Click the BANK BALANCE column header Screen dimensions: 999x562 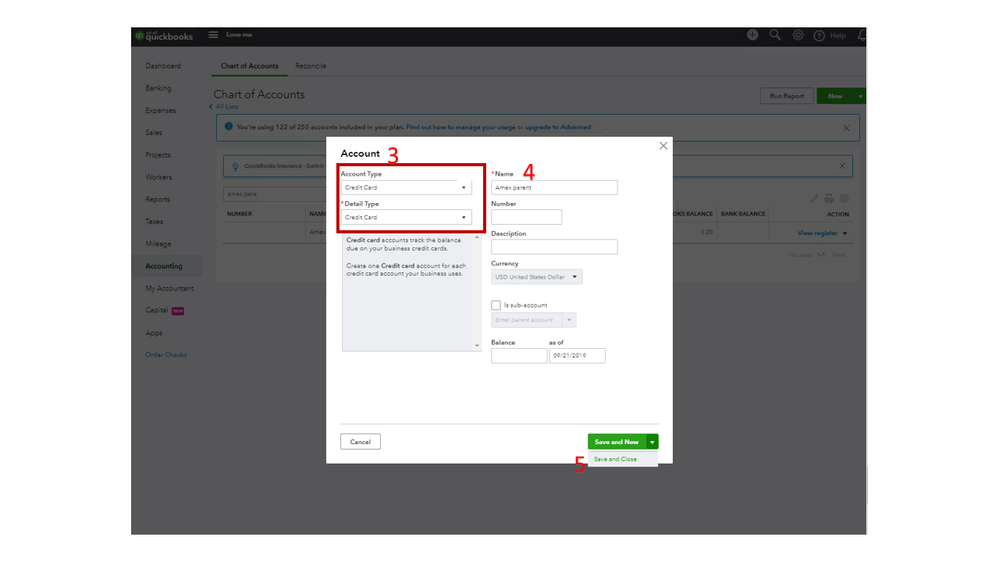pyautogui.click(x=743, y=214)
